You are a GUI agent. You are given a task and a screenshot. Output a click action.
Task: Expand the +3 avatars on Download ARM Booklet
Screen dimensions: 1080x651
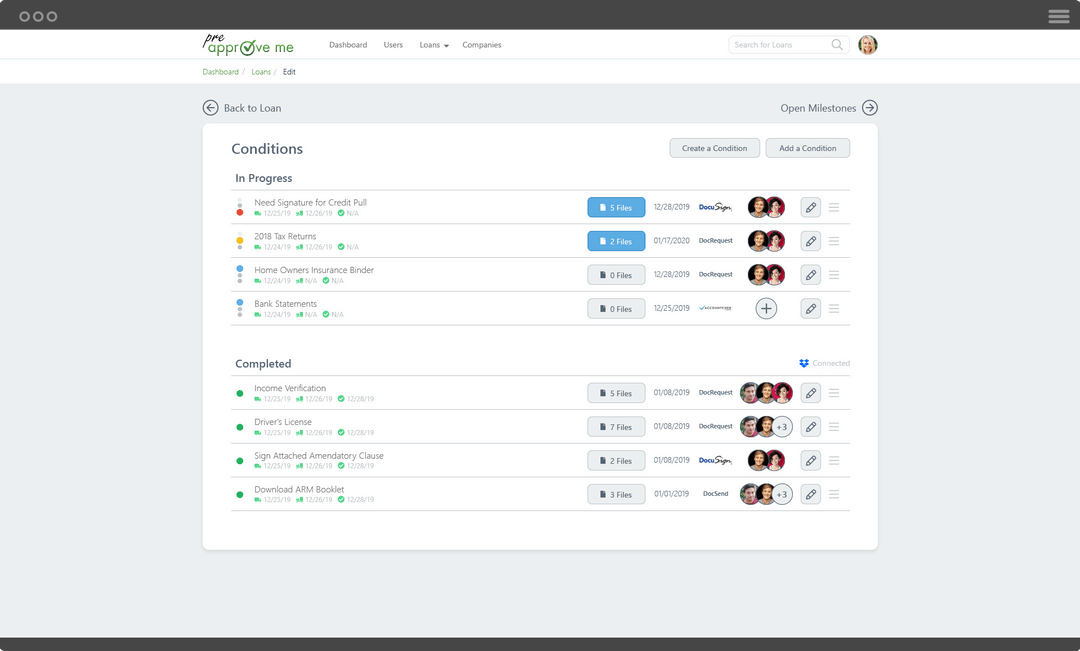coord(782,493)
